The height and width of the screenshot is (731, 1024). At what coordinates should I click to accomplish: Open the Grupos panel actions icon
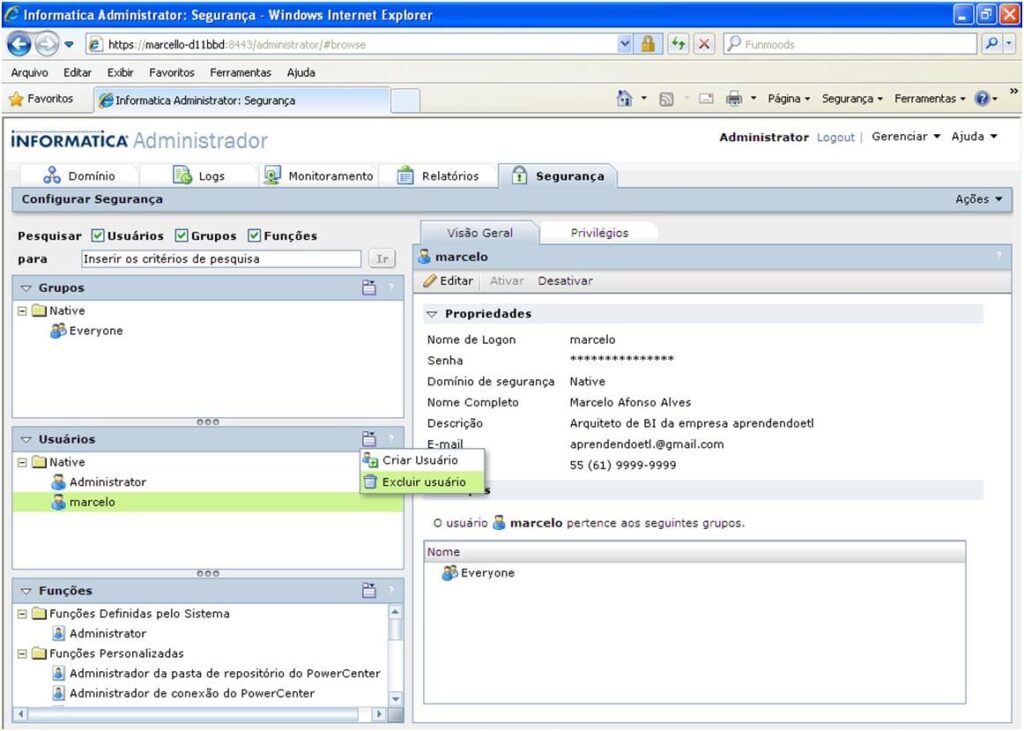click(x=369, y=287)
